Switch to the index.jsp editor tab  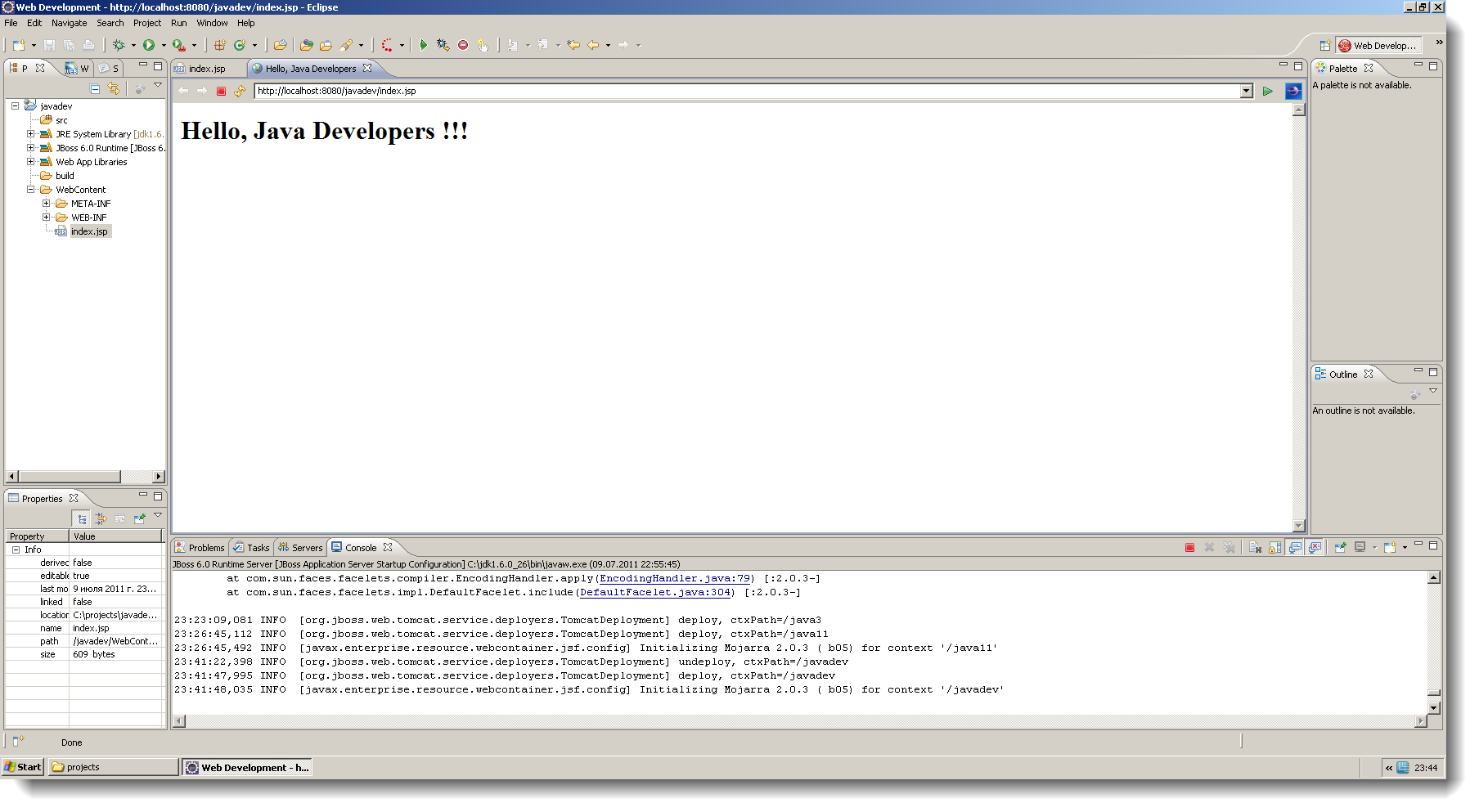(x=207, y=69)
